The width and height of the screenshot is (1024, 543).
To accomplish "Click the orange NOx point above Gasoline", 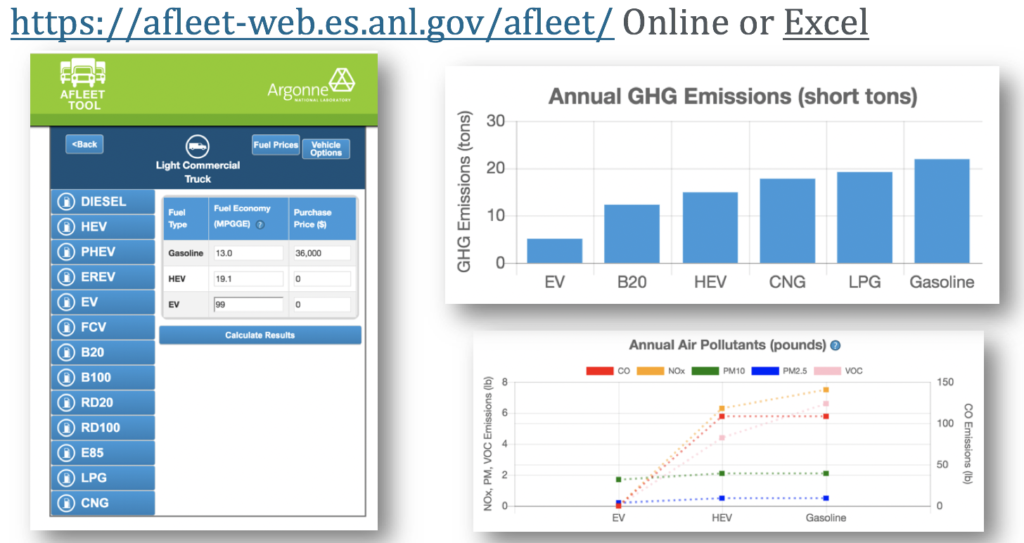I will (826, 389).
